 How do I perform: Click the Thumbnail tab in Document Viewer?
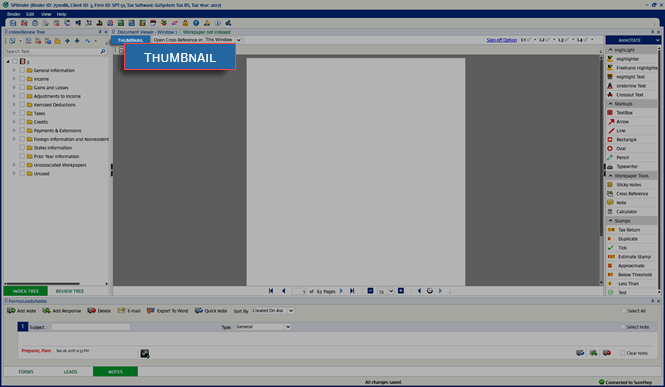(130, 40)
